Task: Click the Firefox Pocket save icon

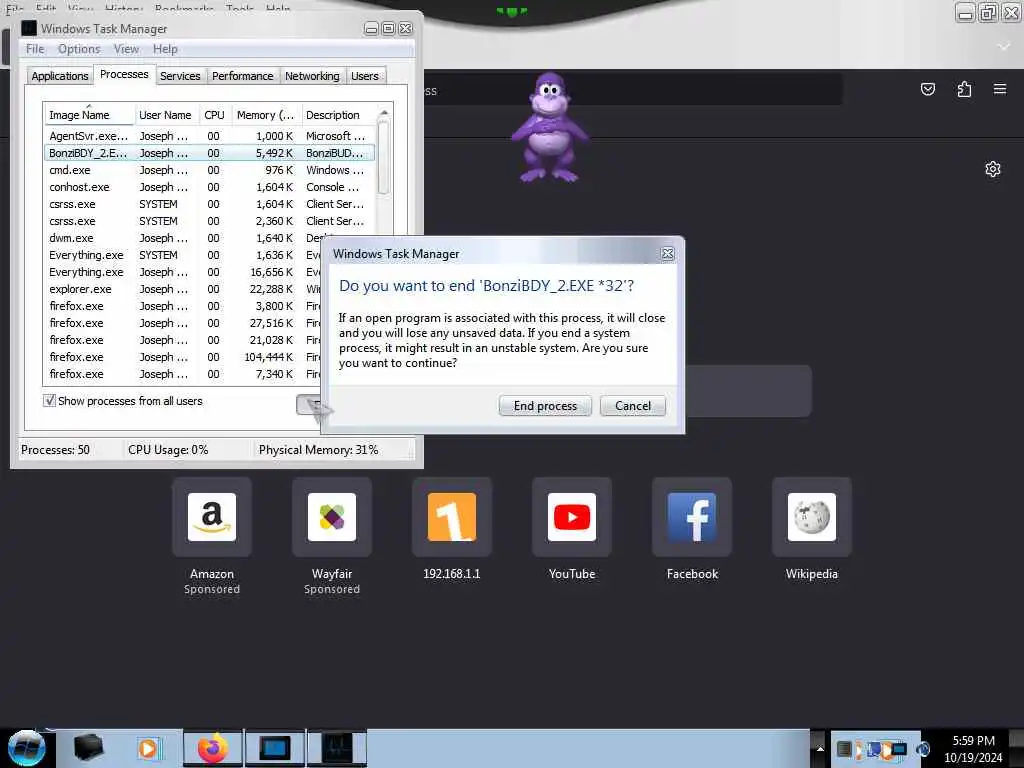Action: (927, 89)
